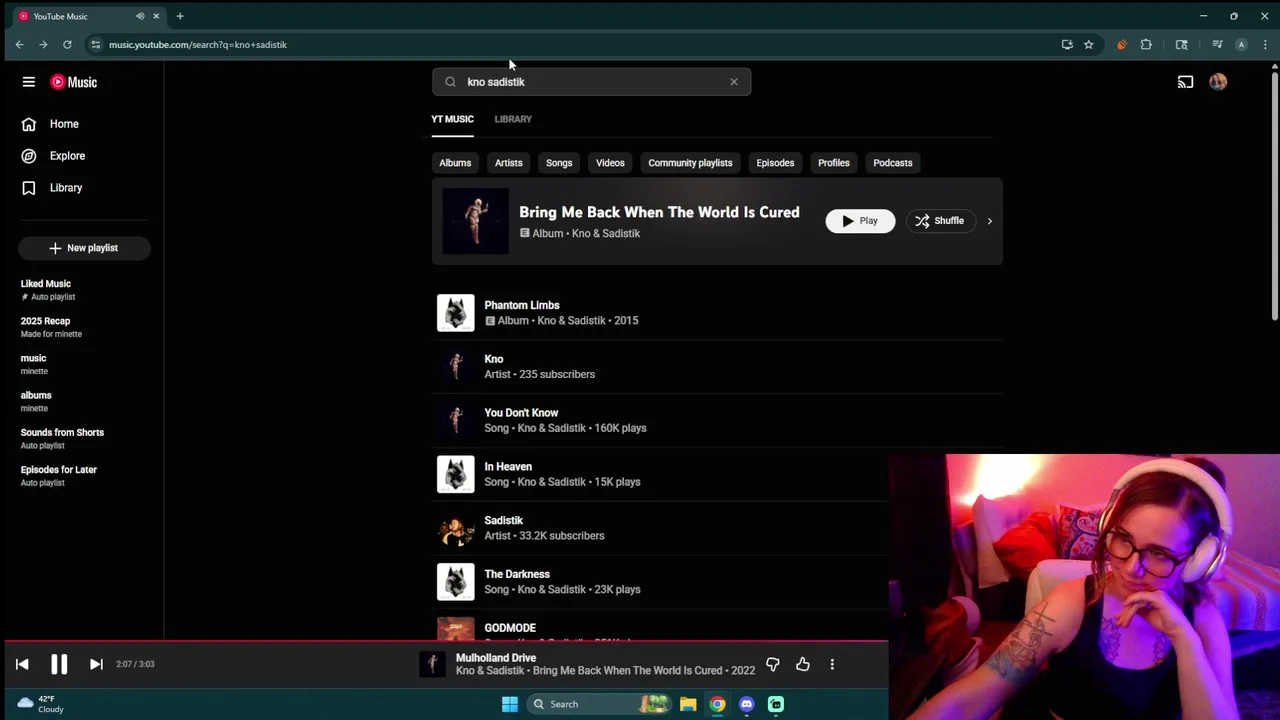Open Discord from taskbar
Screen dimensions: 1280x720
point(747,704)
